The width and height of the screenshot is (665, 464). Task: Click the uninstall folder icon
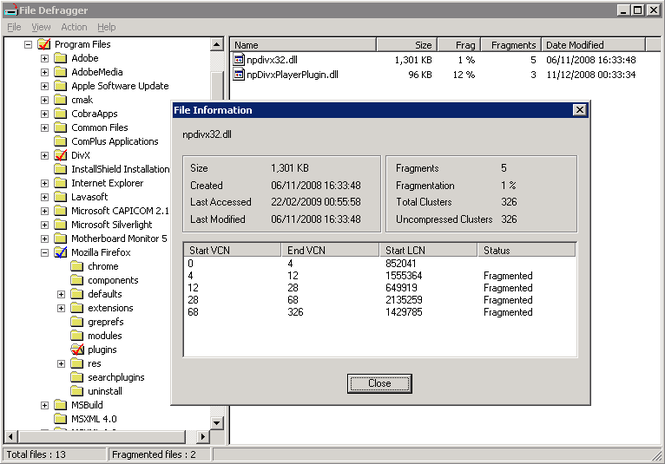77,391
